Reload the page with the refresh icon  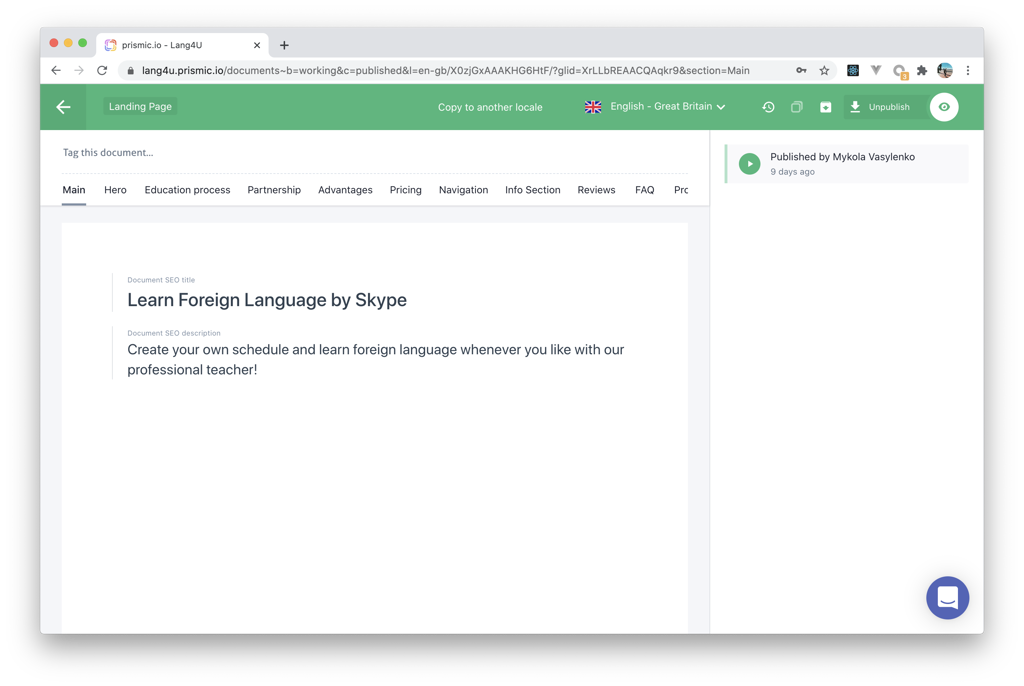pos(102,71)
